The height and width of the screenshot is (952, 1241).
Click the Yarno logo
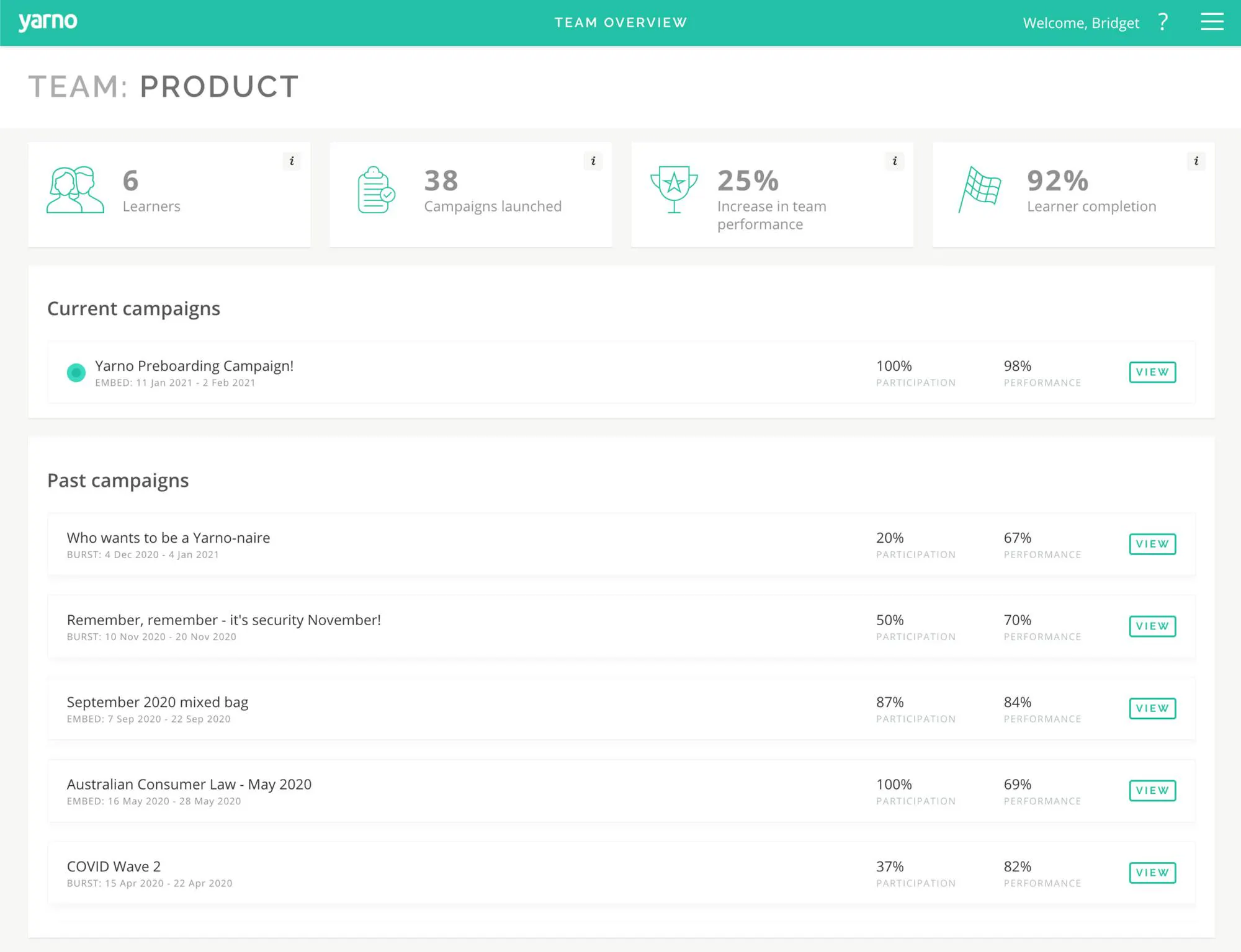(x=48, y=22)
